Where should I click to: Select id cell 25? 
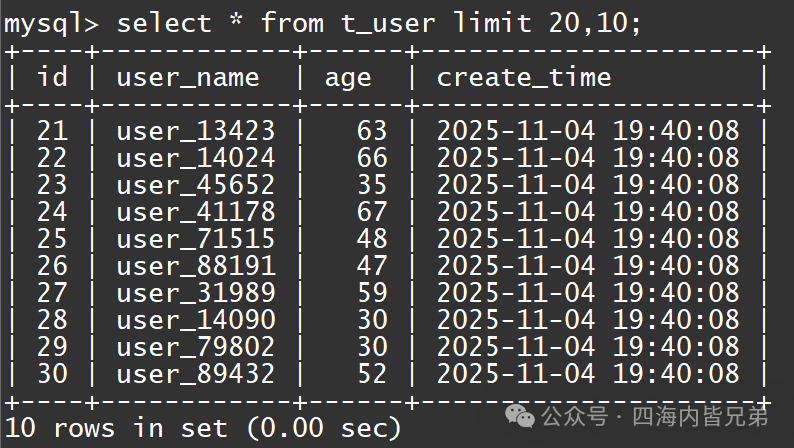tap(52, 239)
